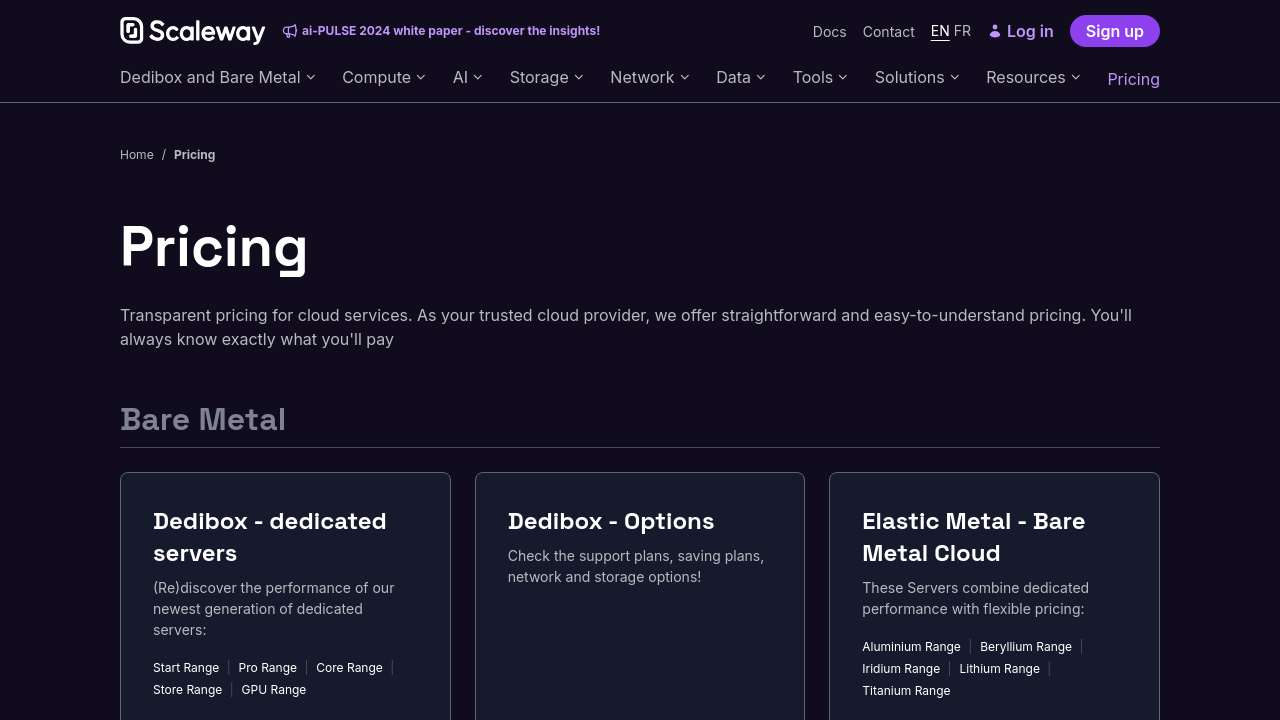
Task: Switch language to FR
Action: [x=962, y=31]
